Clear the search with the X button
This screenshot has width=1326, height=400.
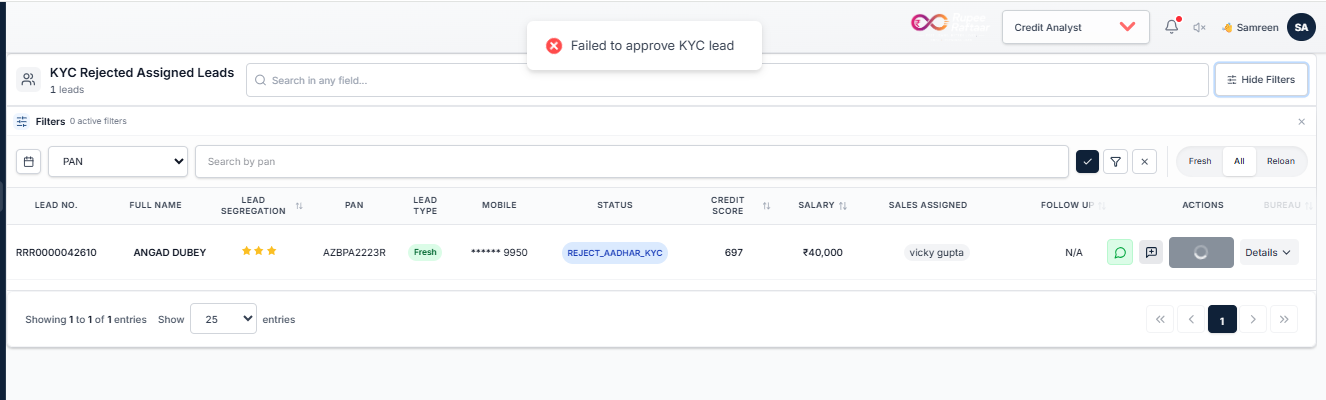coord(1145,161)
